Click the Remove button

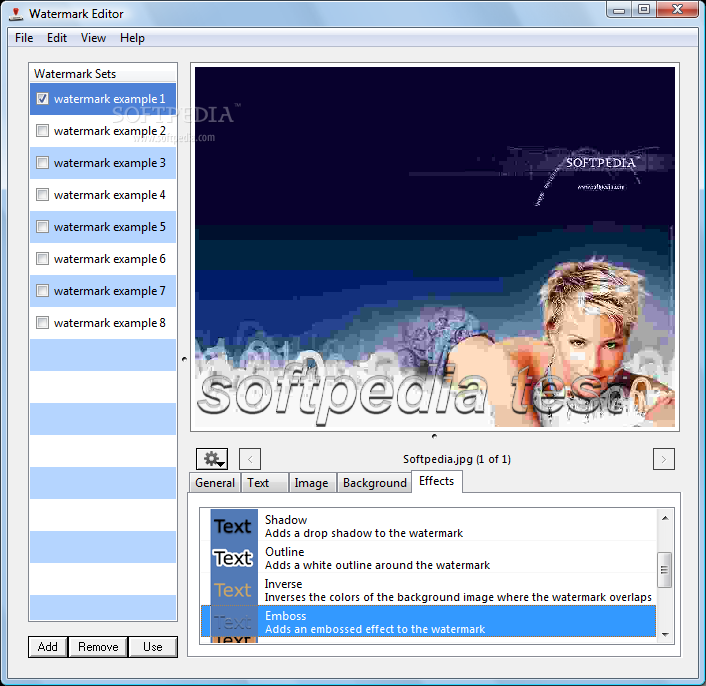pyautogui.click(x=98, y=647)
